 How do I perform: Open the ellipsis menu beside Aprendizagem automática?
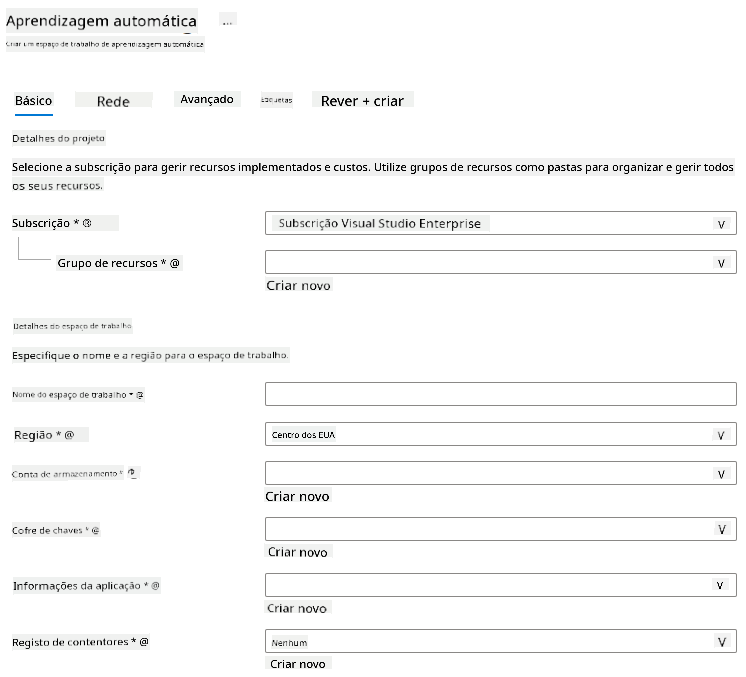coord(227,21)
